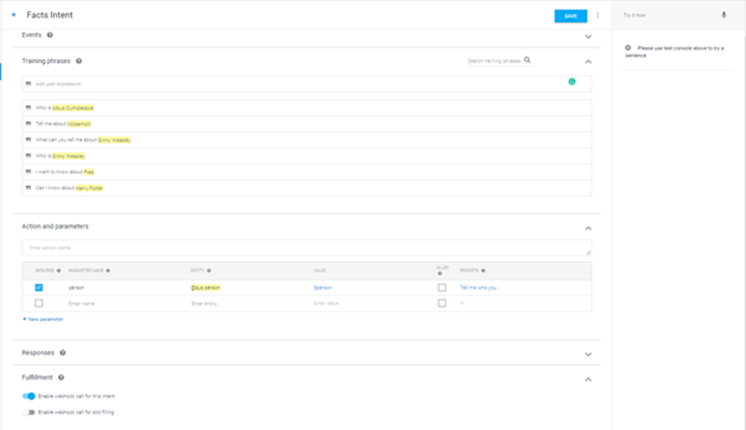Image resolution: width=746 pixels, height=430 pixels.
Task: Click the search training phrases magnifier icon
Action: tap(527, 61)
